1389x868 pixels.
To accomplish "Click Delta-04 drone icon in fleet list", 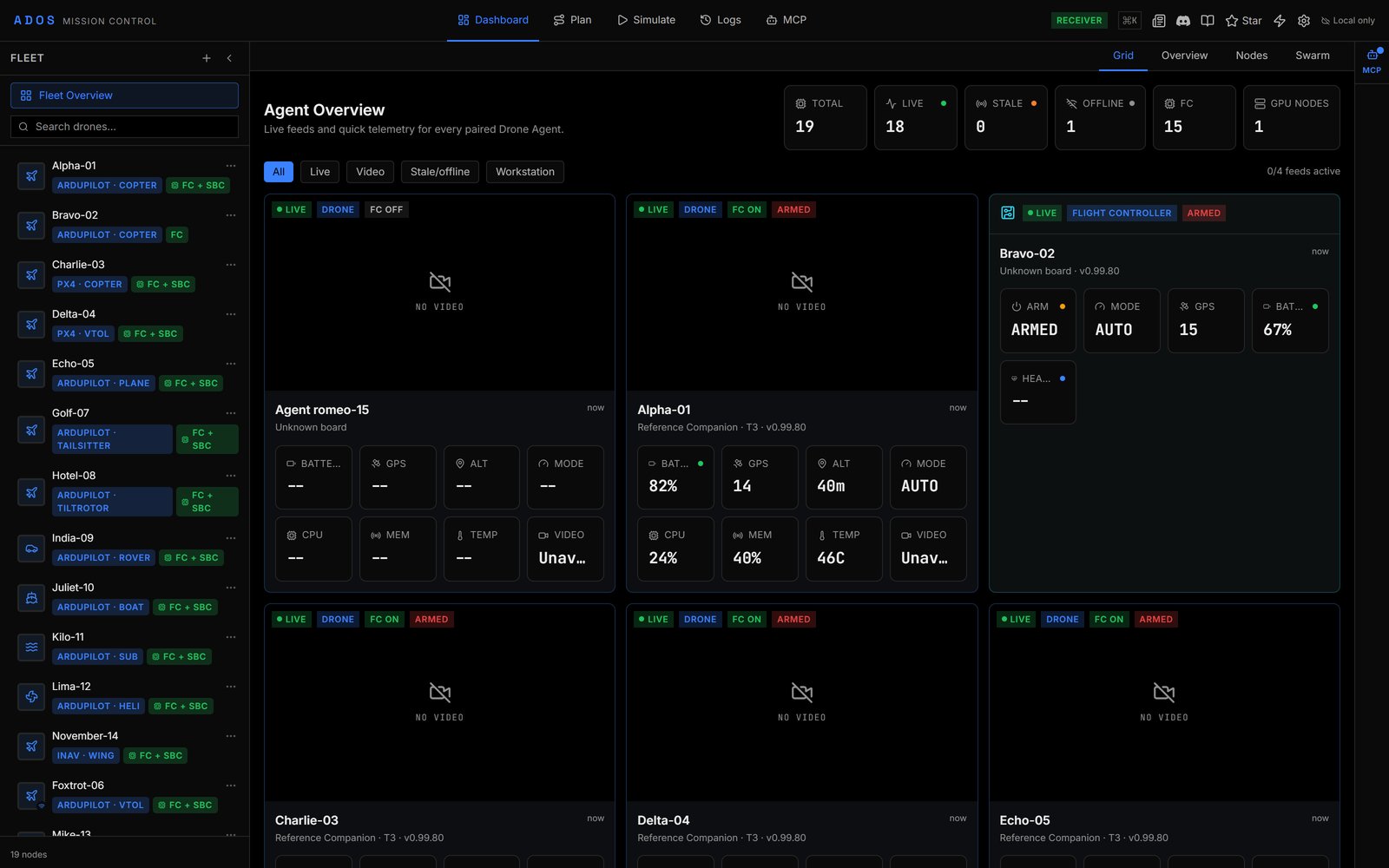I will 31,325.
